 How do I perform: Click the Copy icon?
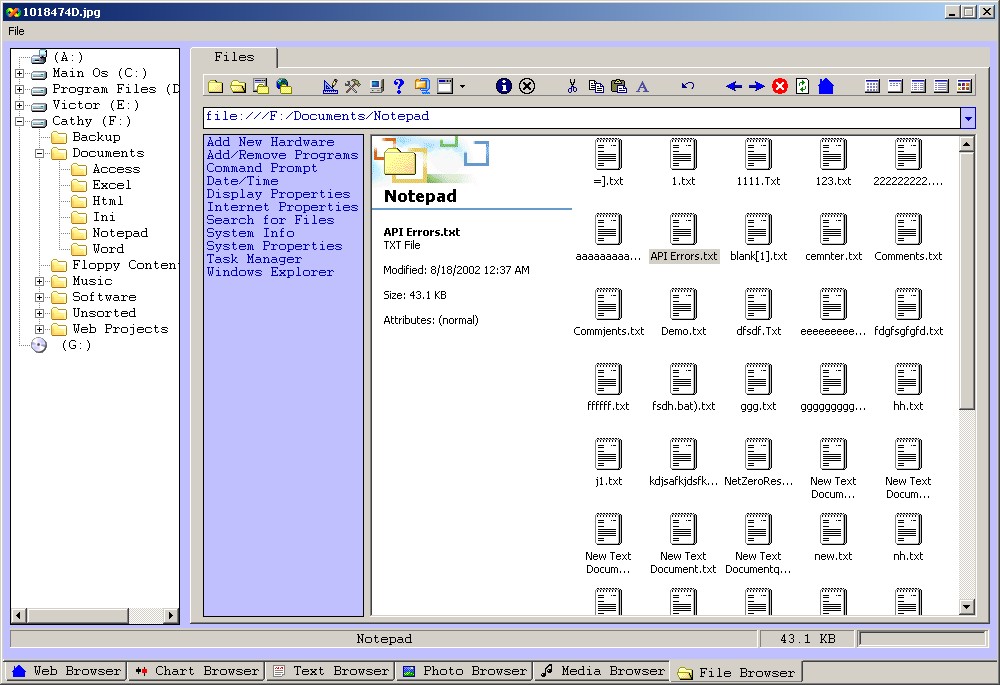click(596, 86)
